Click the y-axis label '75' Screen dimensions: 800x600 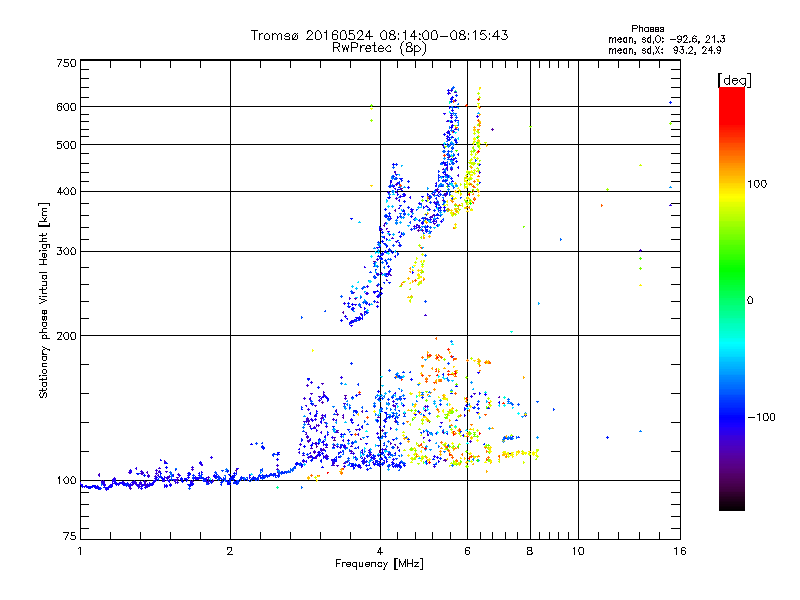pos(70,536)
